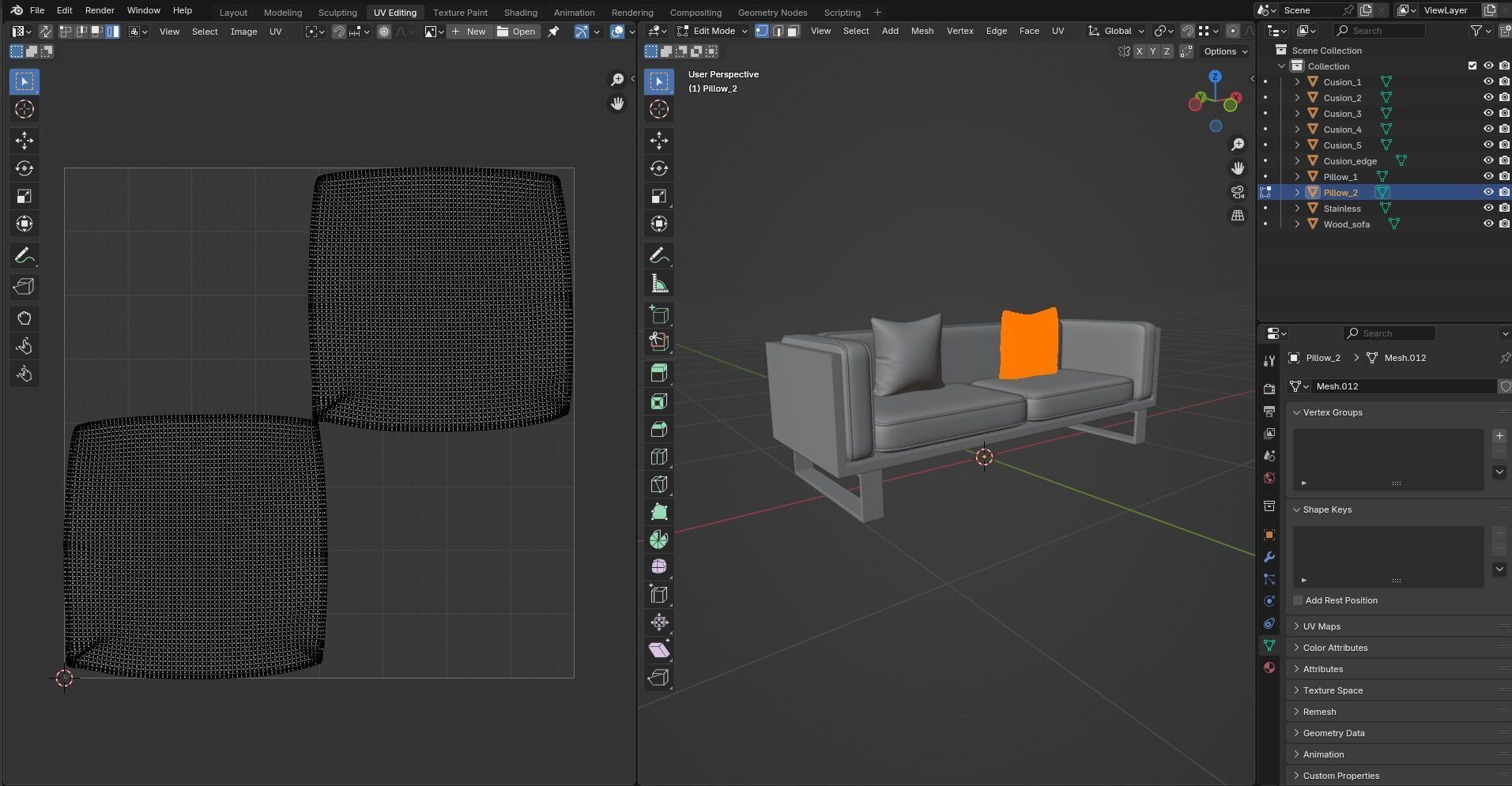Click in the outliner Search field
Screen dimensions: 1512x786
pyautogui.click(x=1378, y=31)
